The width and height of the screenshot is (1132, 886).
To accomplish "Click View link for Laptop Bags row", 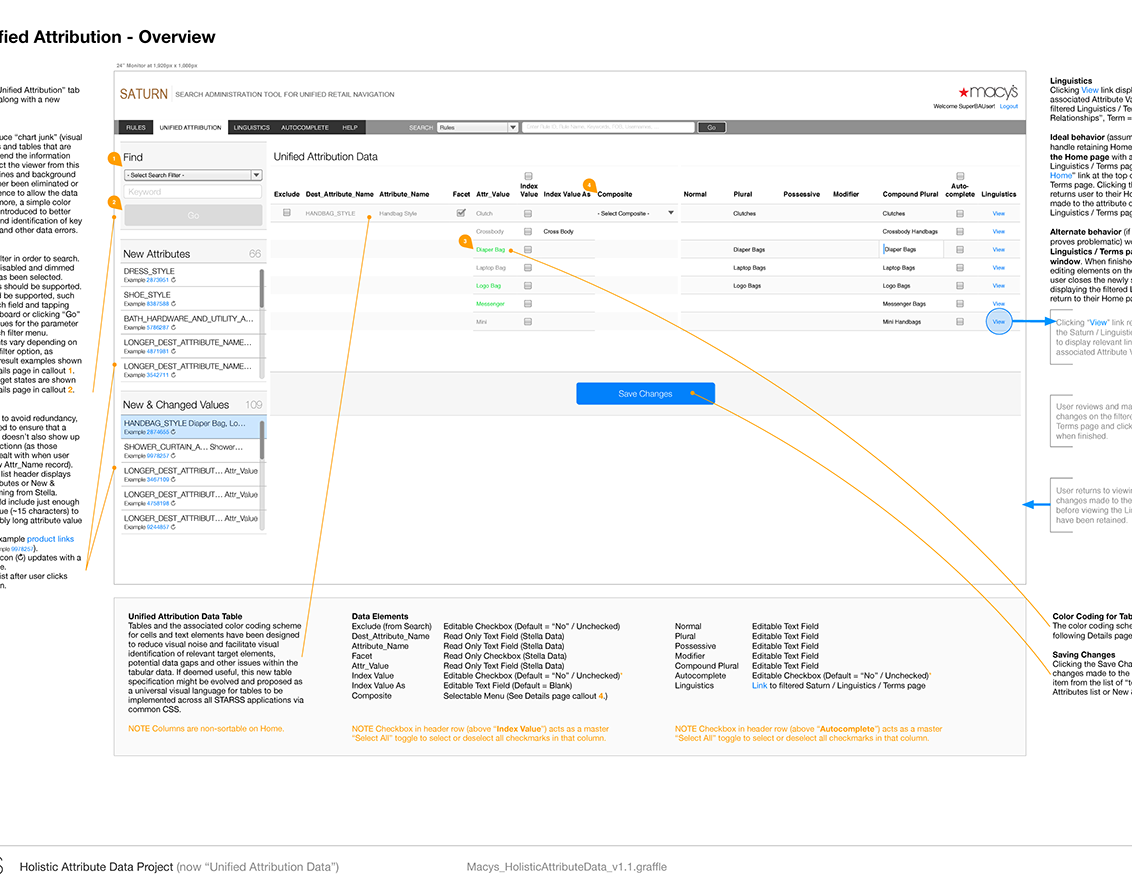I will 998,268.
